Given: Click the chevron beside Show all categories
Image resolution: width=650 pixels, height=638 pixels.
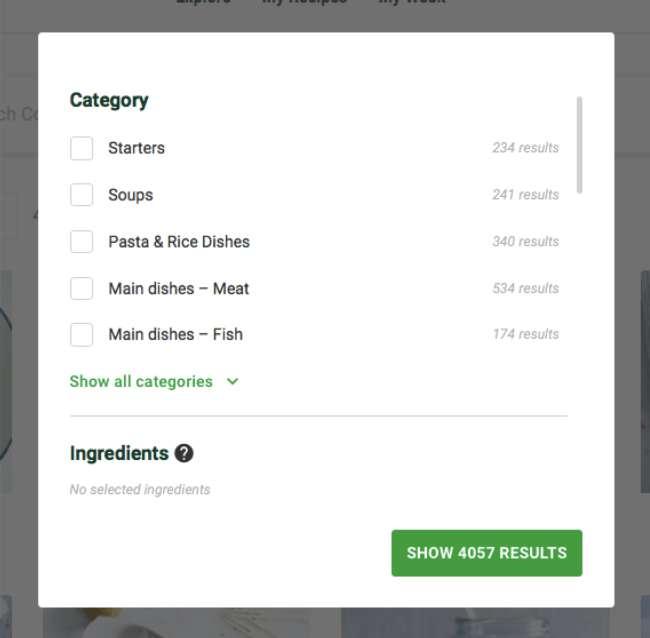Looking at the screenshot, I should pos(233,381).
